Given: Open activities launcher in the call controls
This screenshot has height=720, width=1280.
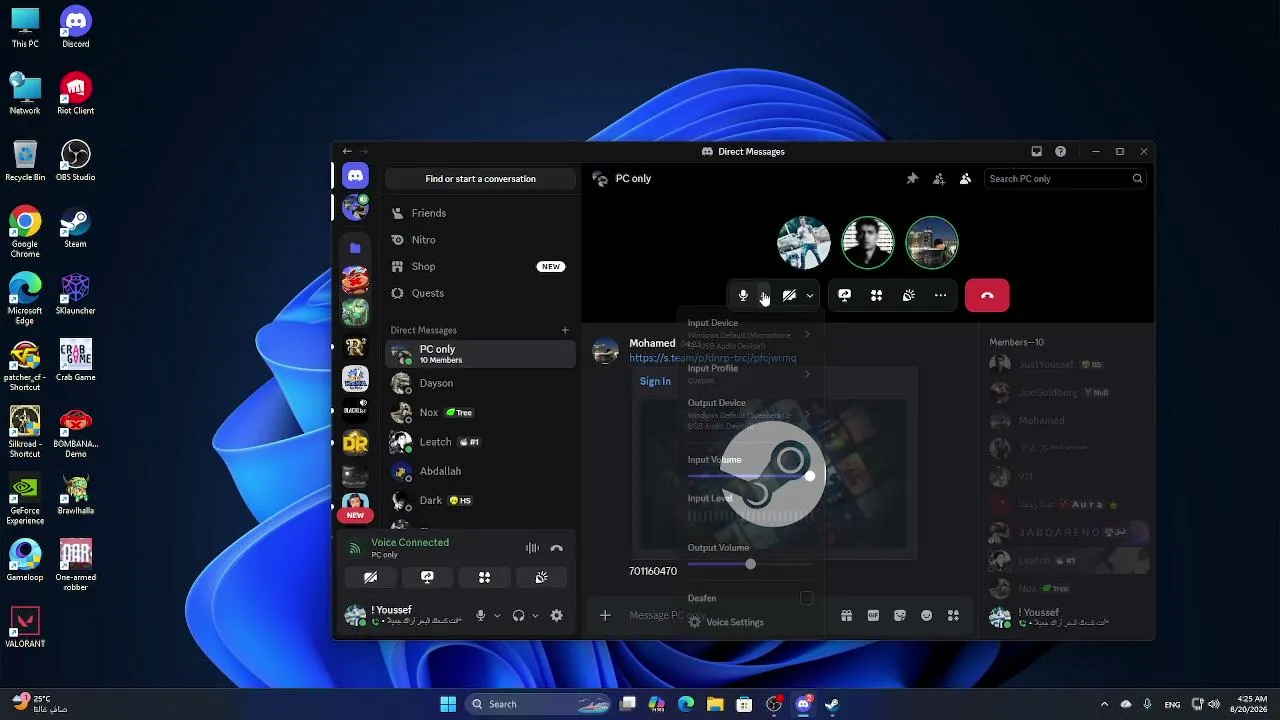Looking at the screenshot, I should [877, 295].
